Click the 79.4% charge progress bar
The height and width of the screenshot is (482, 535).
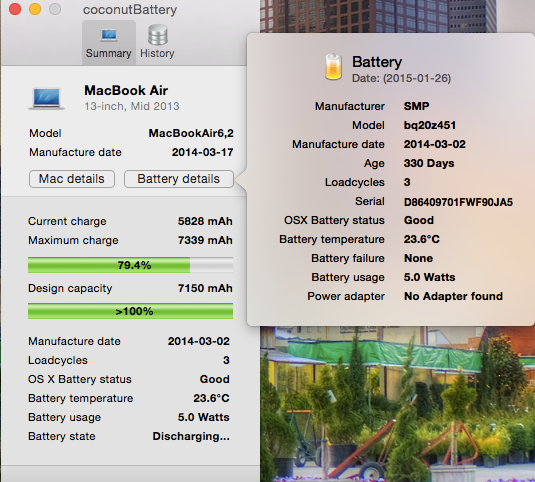[x=130, y=265]
